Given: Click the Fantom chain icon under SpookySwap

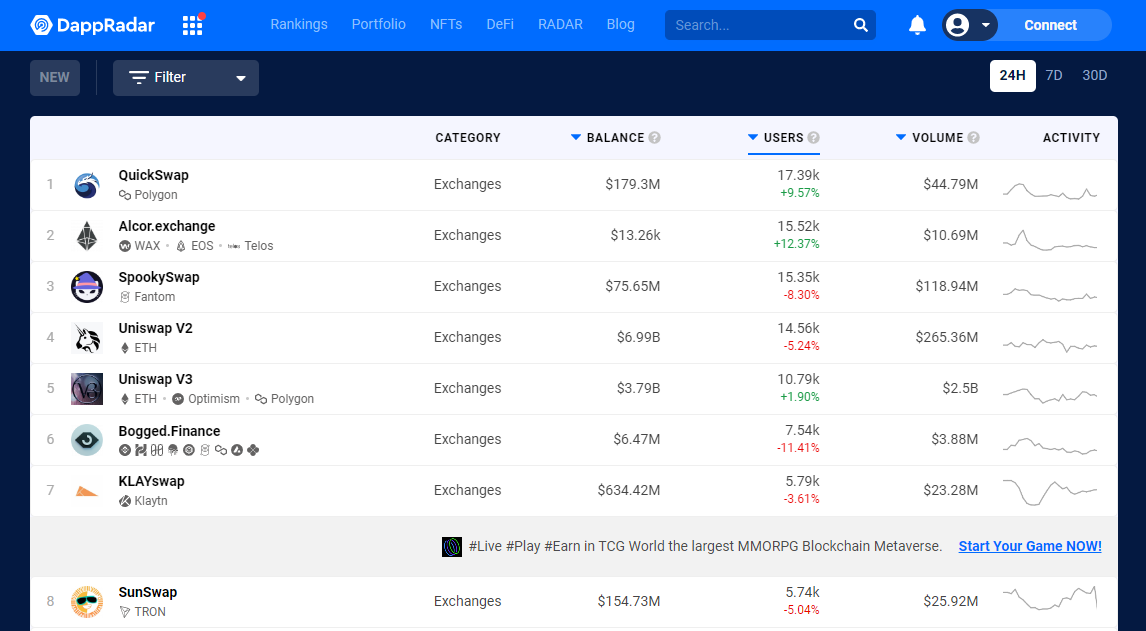Looking at the screenshot, I should click(x=125, y=297).
